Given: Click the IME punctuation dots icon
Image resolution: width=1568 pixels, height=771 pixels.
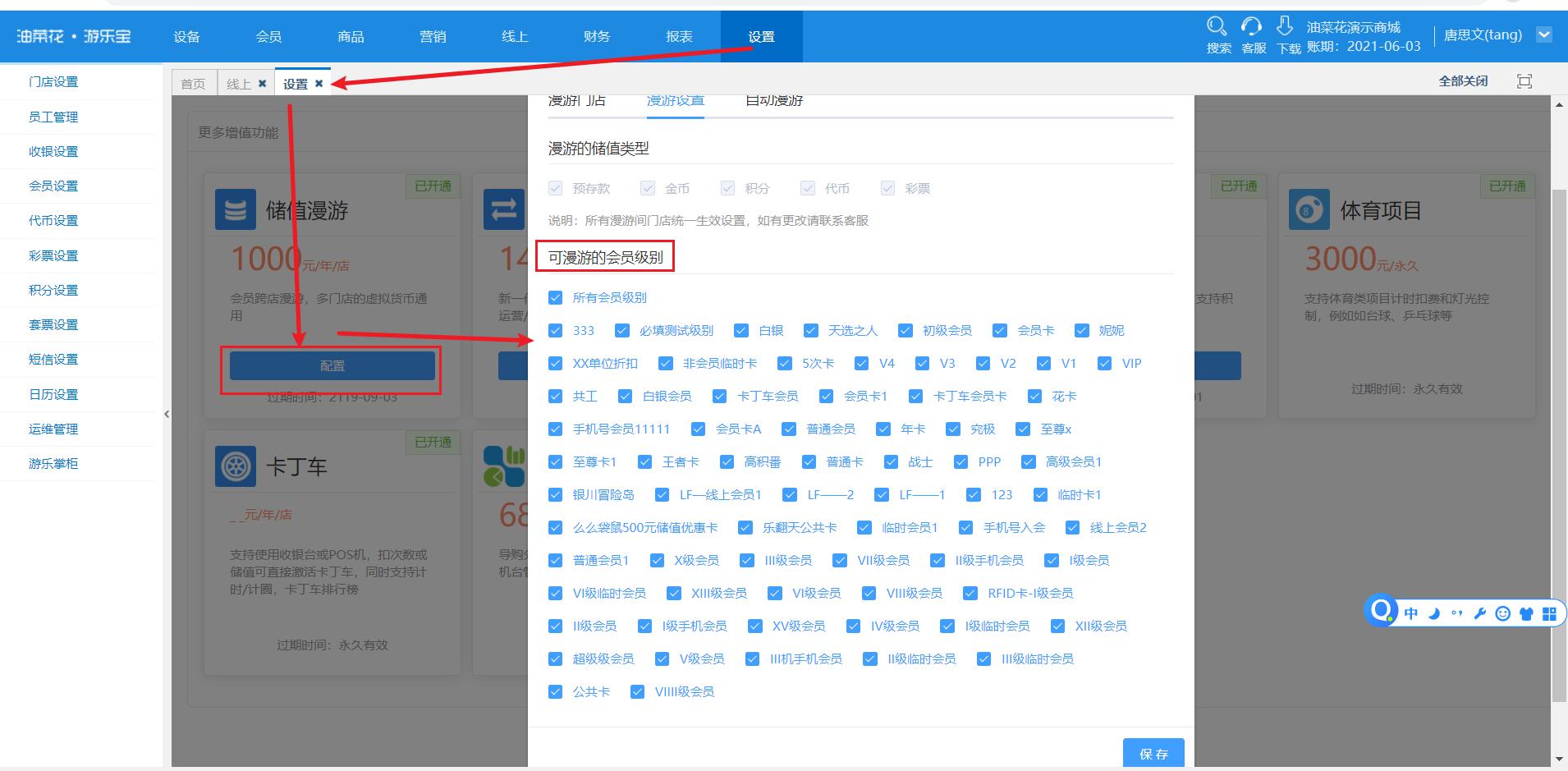Looking at the screenshot, I should 1457,613.
